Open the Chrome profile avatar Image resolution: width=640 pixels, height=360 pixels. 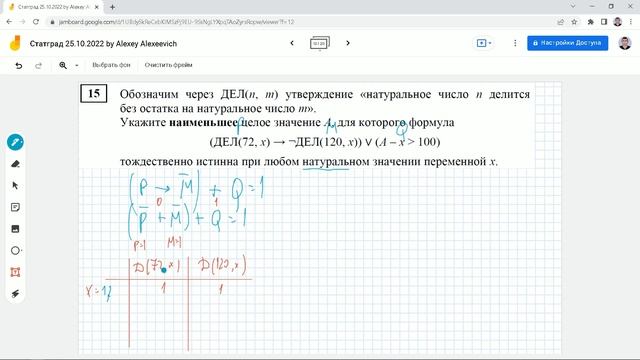pos(618,22)
